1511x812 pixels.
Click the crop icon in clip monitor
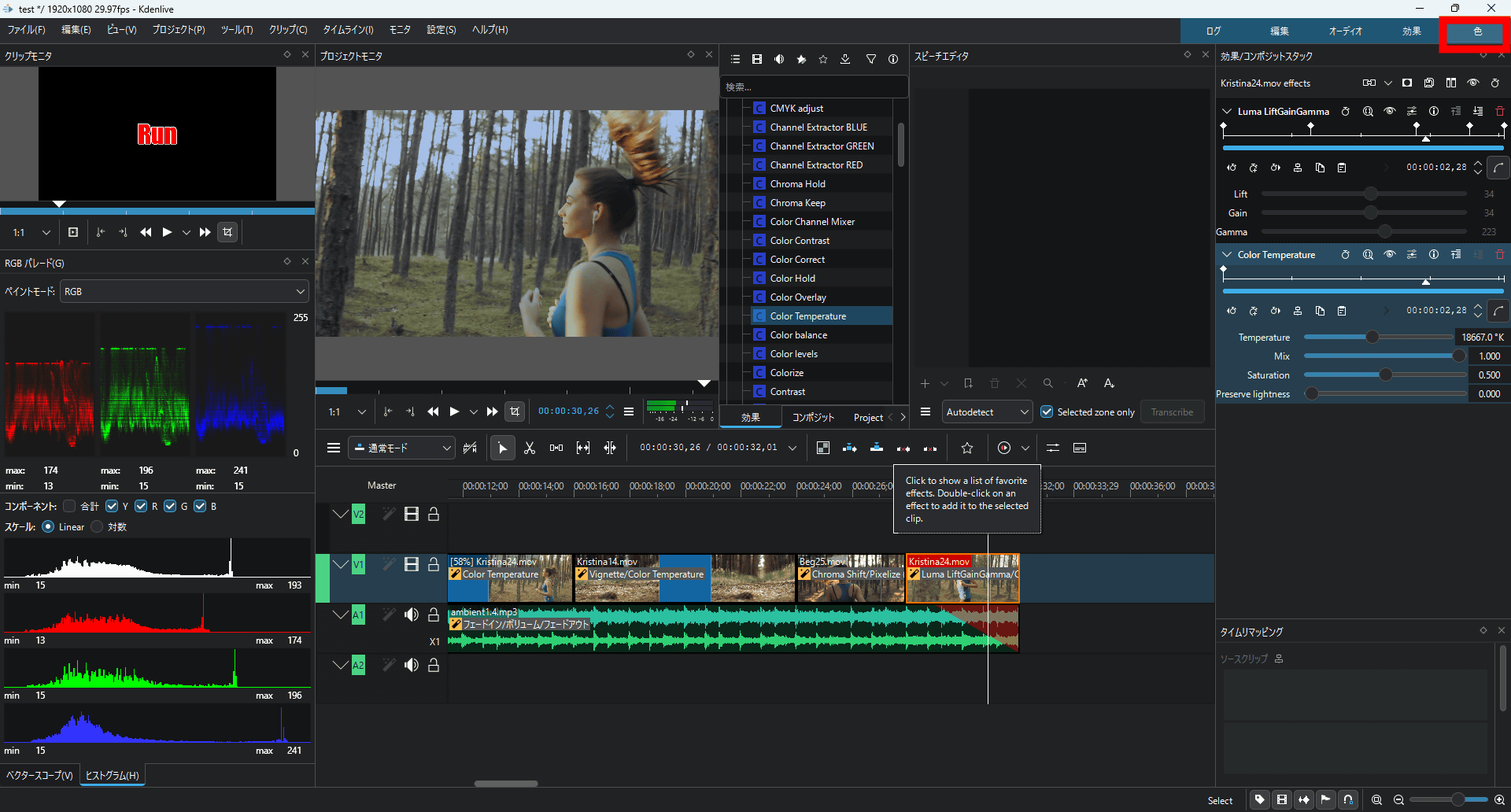227,232
